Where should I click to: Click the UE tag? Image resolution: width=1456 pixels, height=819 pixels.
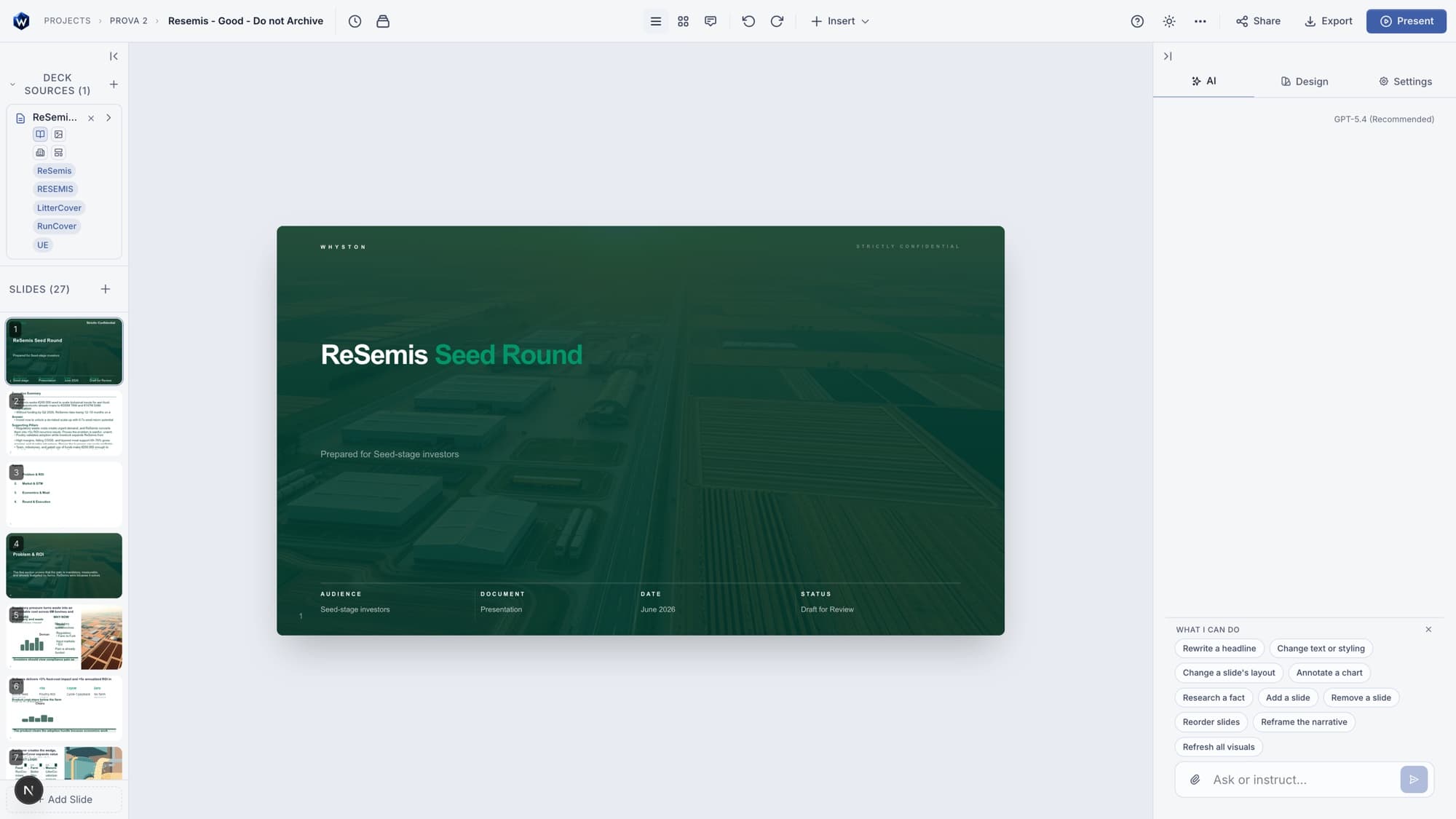click(43, 245)
